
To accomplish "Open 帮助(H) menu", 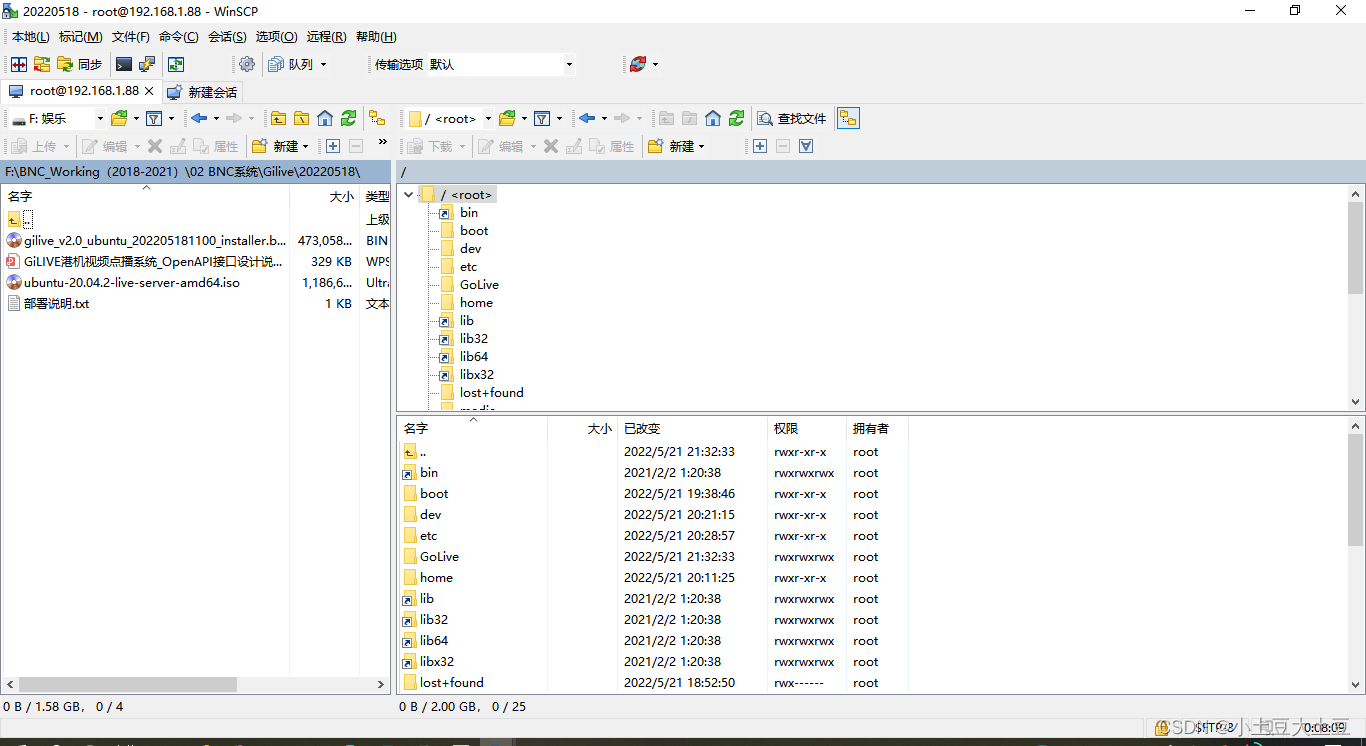I will (376, 37).
